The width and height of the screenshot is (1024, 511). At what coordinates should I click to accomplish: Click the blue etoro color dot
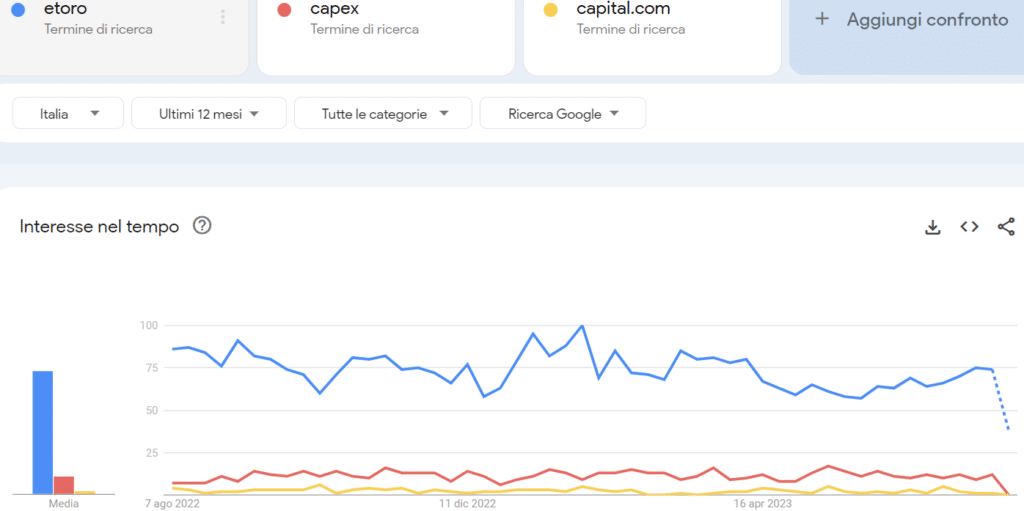click(x=18, y=10)
